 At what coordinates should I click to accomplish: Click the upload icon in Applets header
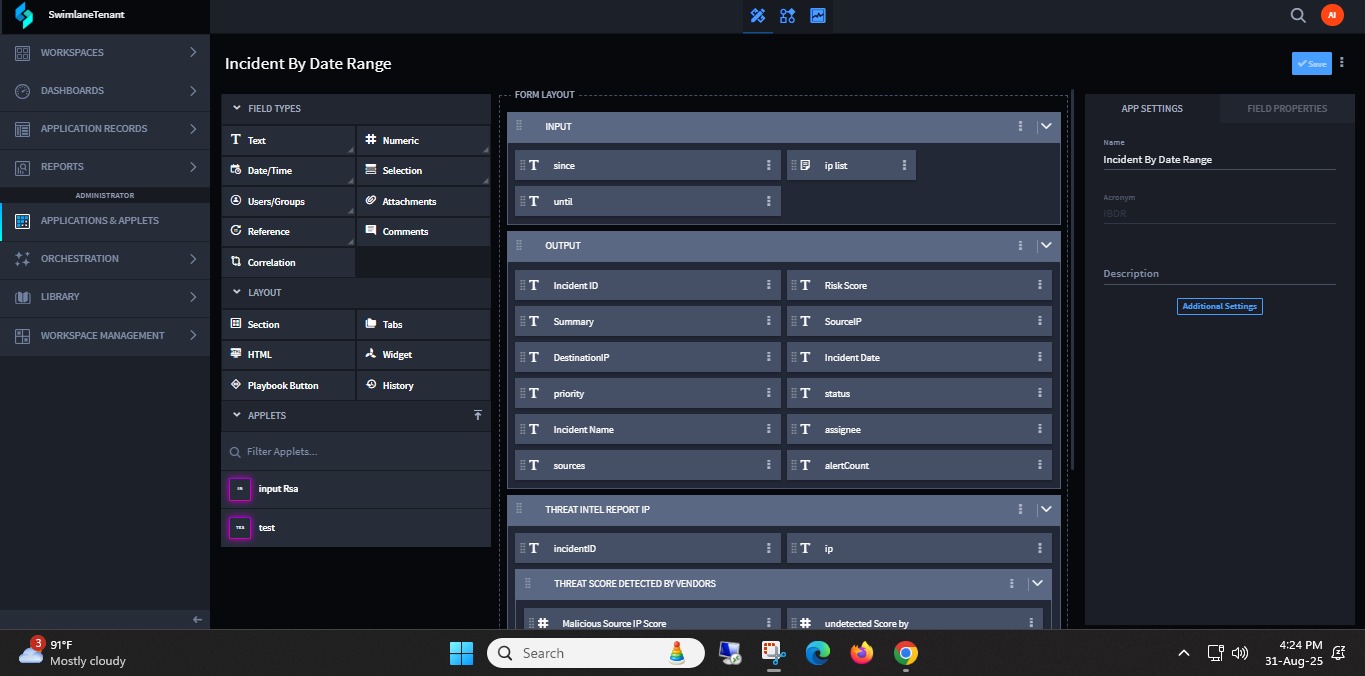(478, 415)
